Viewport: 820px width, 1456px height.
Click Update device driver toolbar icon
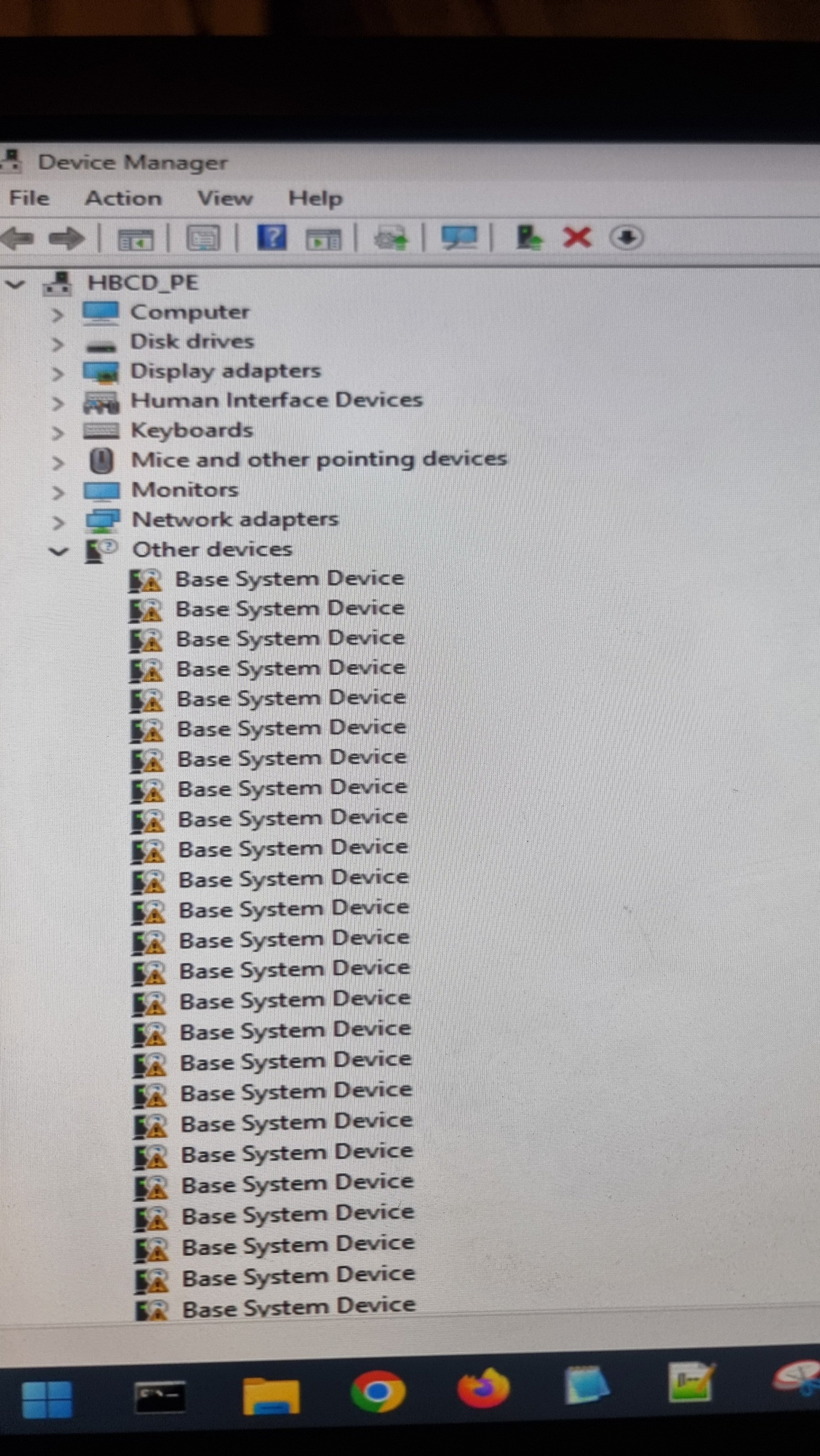[391, 238]
